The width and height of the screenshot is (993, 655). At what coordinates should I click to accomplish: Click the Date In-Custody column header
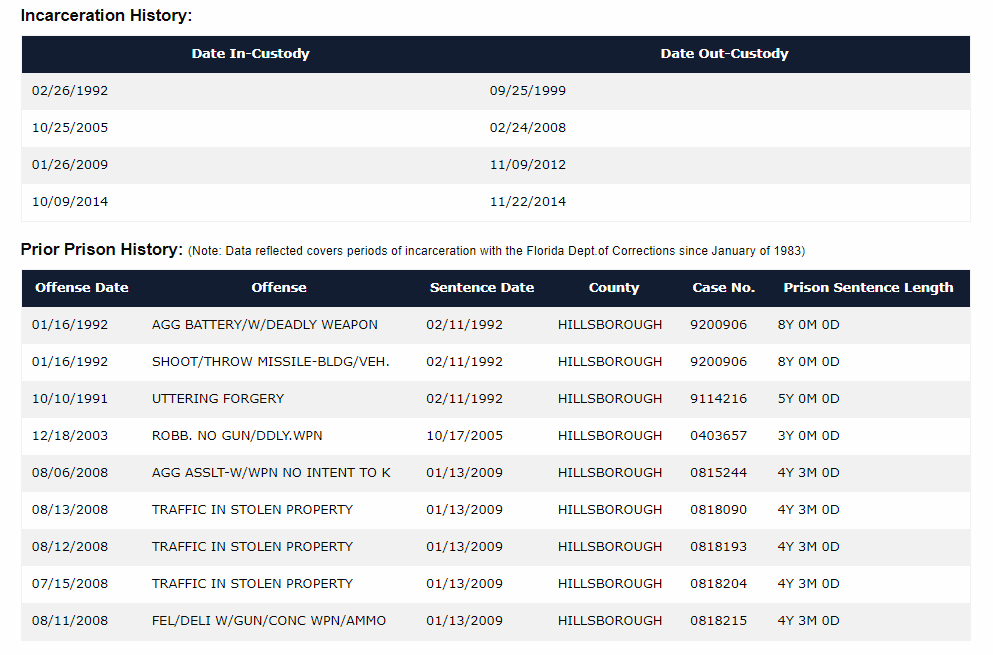tap(251, 54)
